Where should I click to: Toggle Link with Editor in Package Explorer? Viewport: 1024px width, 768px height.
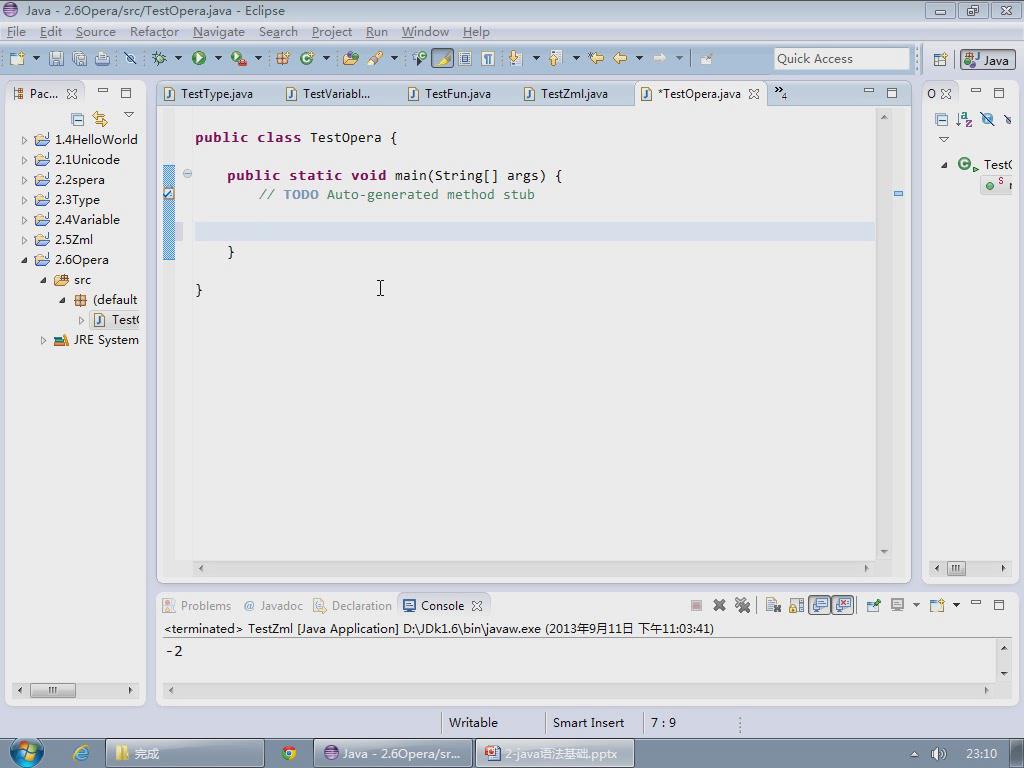point(100,119)
